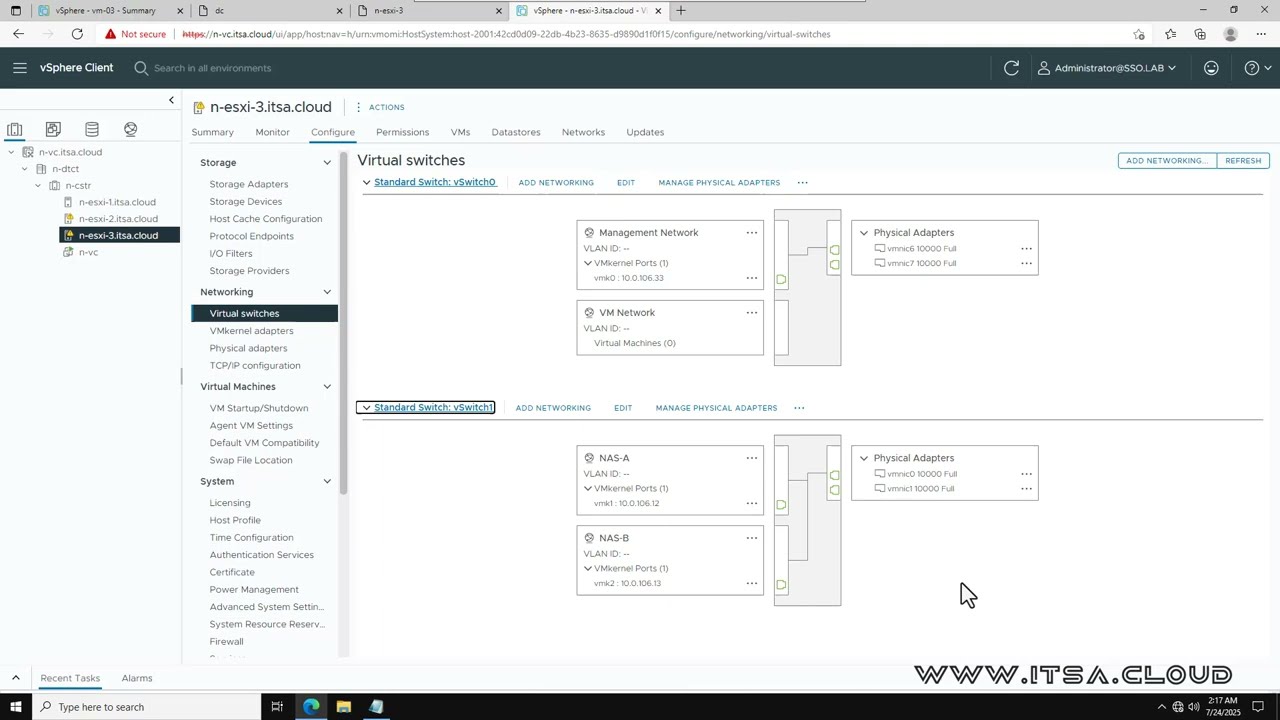Open more actions ellipsis for vSwitch1

(x=799, y=408)
